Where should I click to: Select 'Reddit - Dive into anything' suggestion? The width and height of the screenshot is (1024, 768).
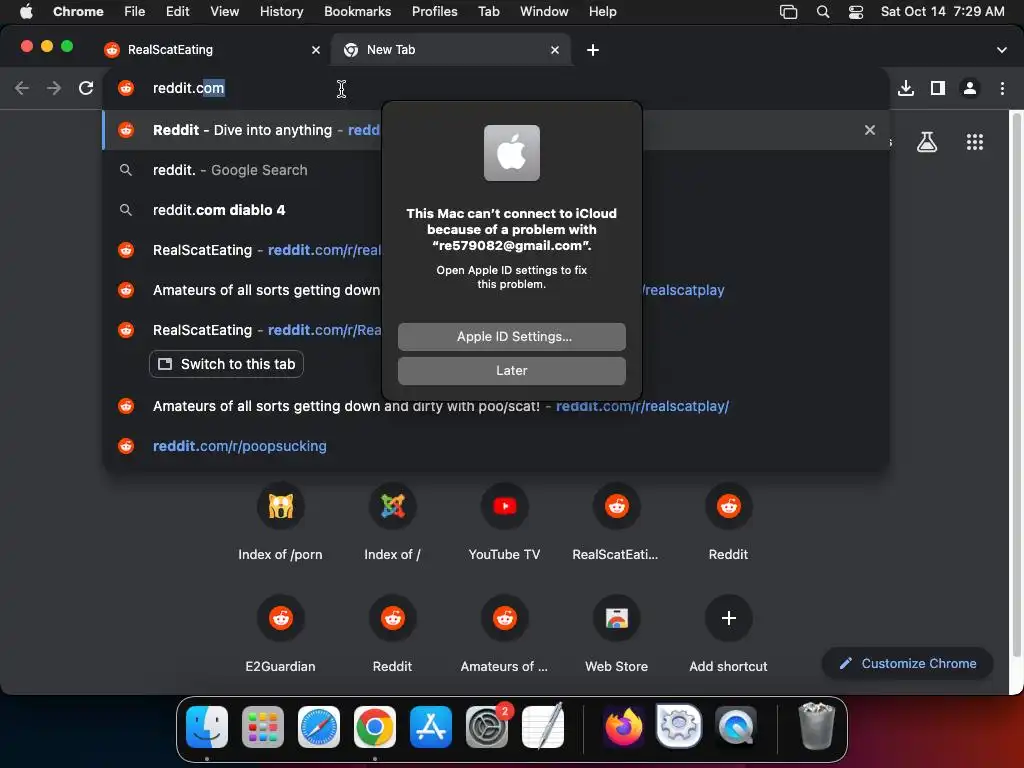coord(496,130)
